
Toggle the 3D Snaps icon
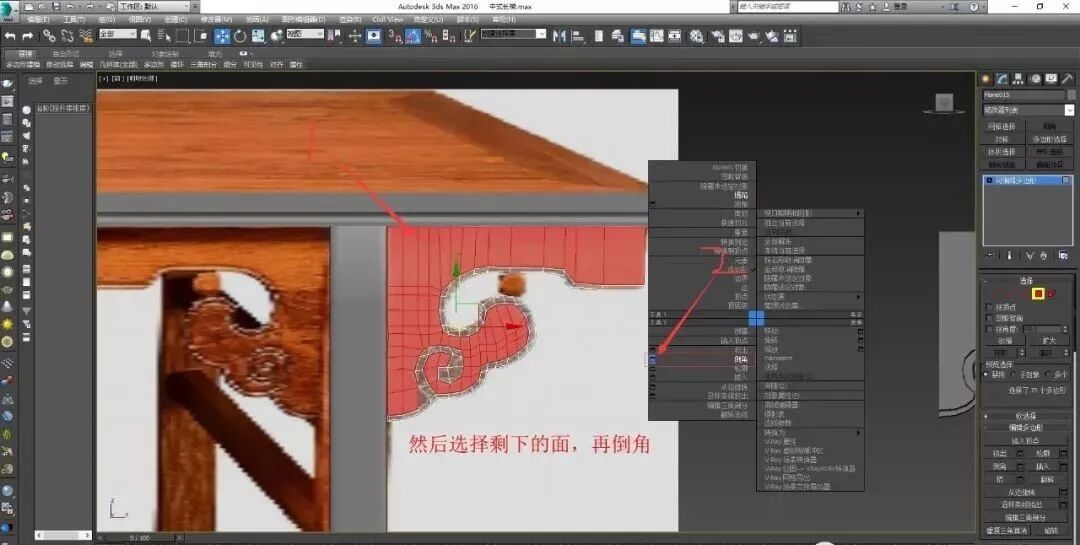(395, 36)
